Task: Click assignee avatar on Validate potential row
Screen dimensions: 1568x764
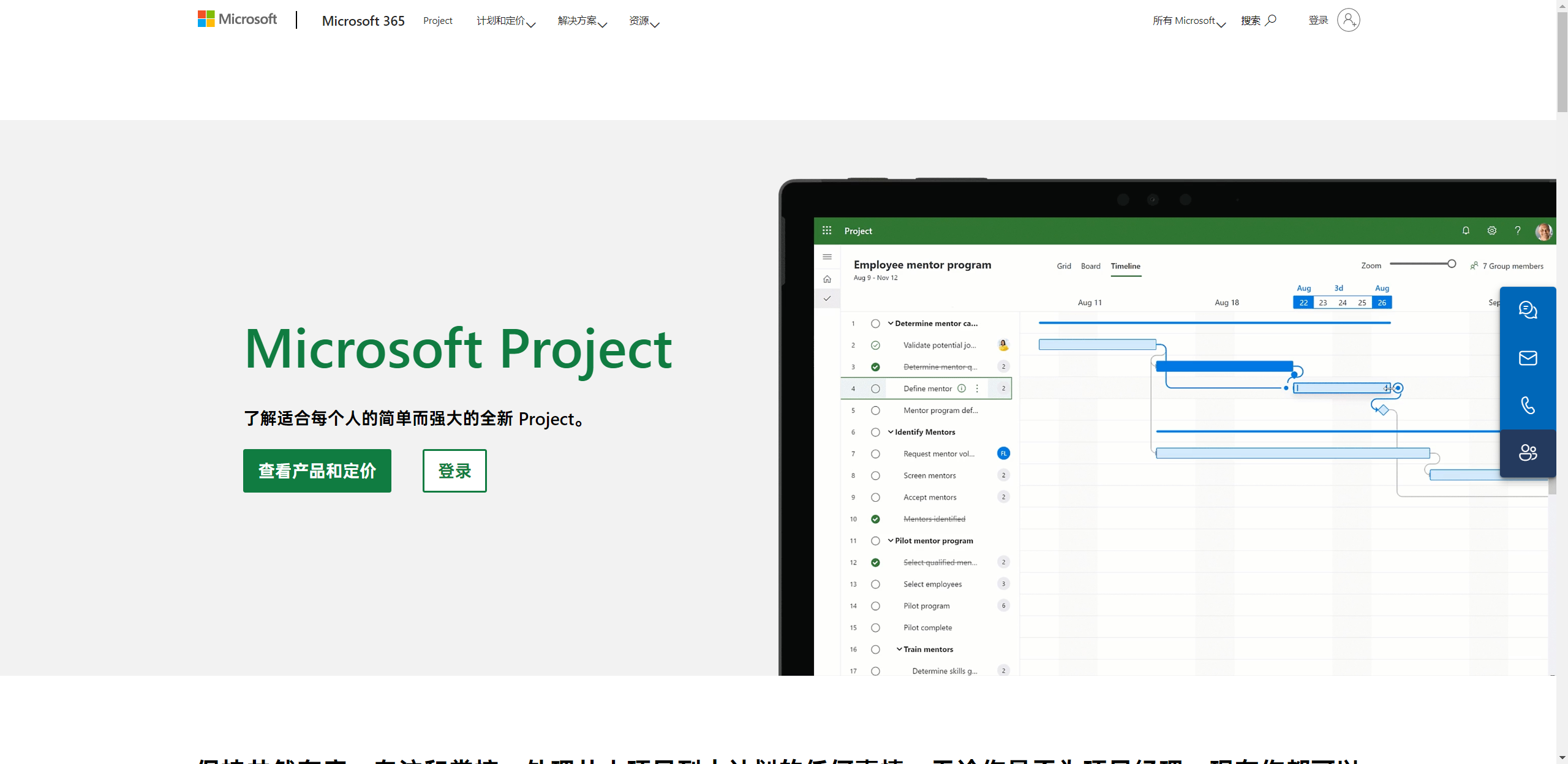Action: 1003,345
